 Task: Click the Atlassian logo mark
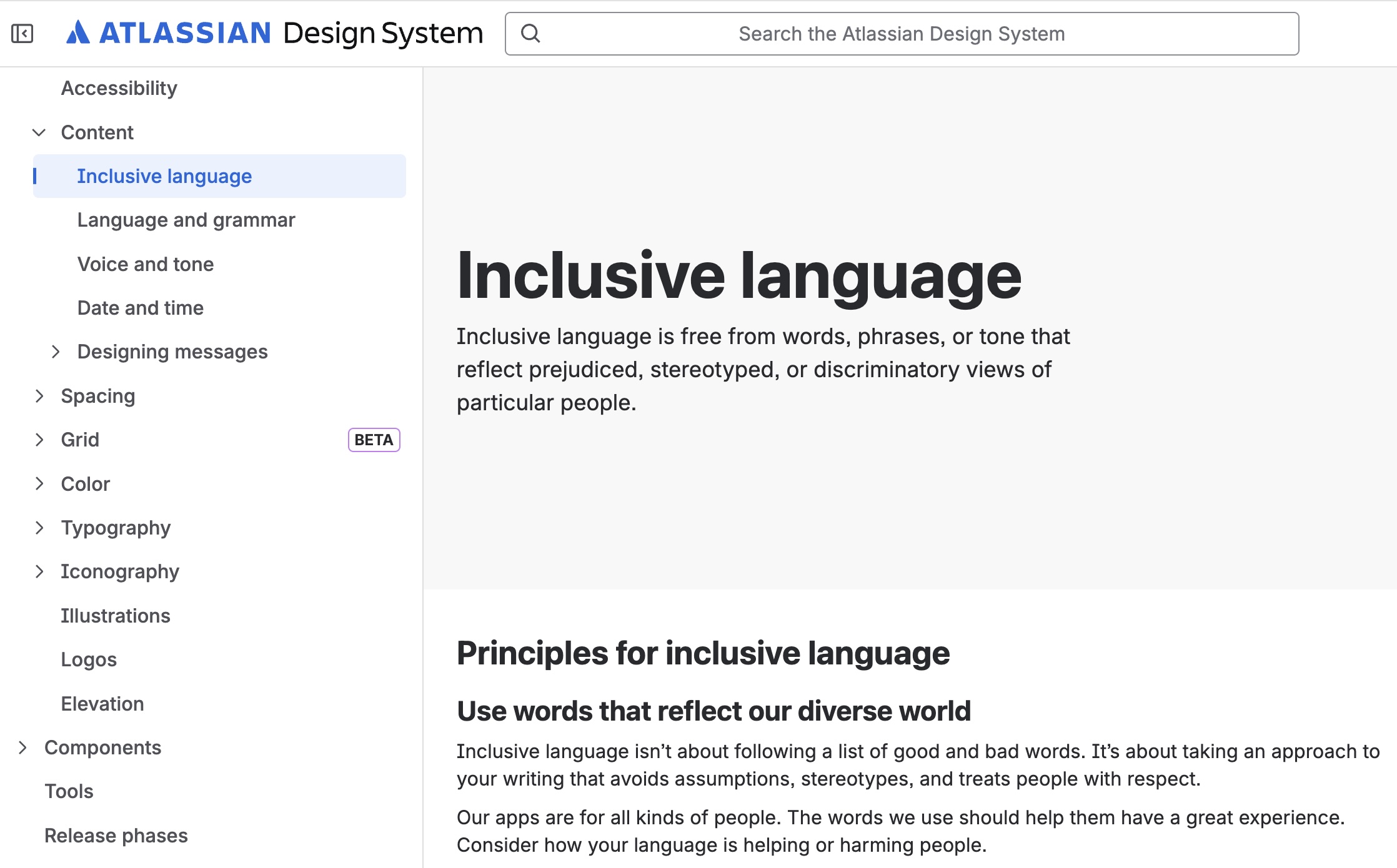[x=78, y=32]
